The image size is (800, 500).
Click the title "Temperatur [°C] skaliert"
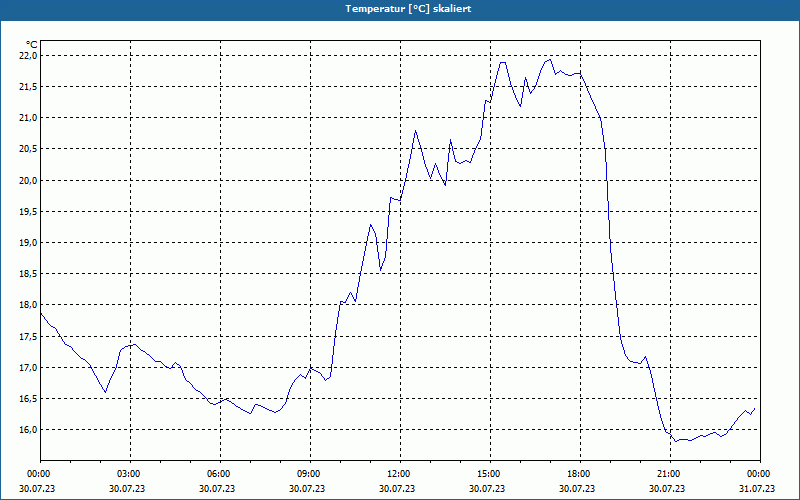[408, 9]
